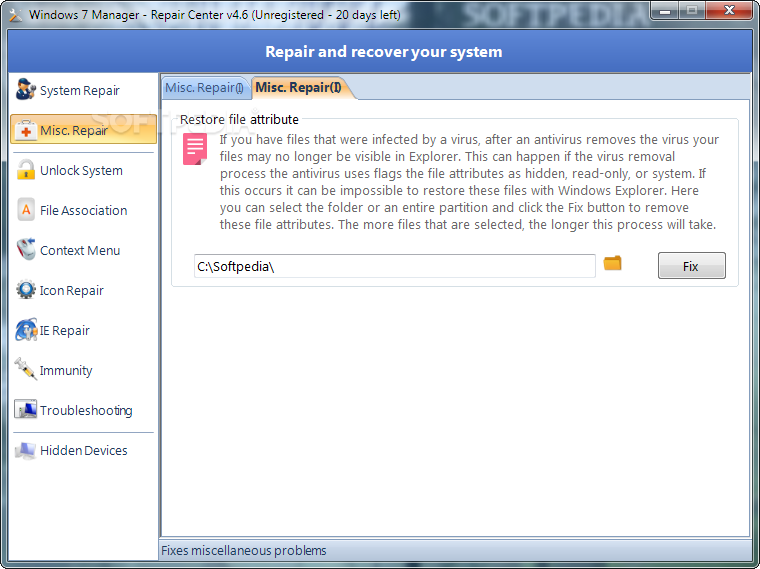Click the Hidden Devices computer icon
Viewport: 760px width, 569px height.
coord(26,450)
